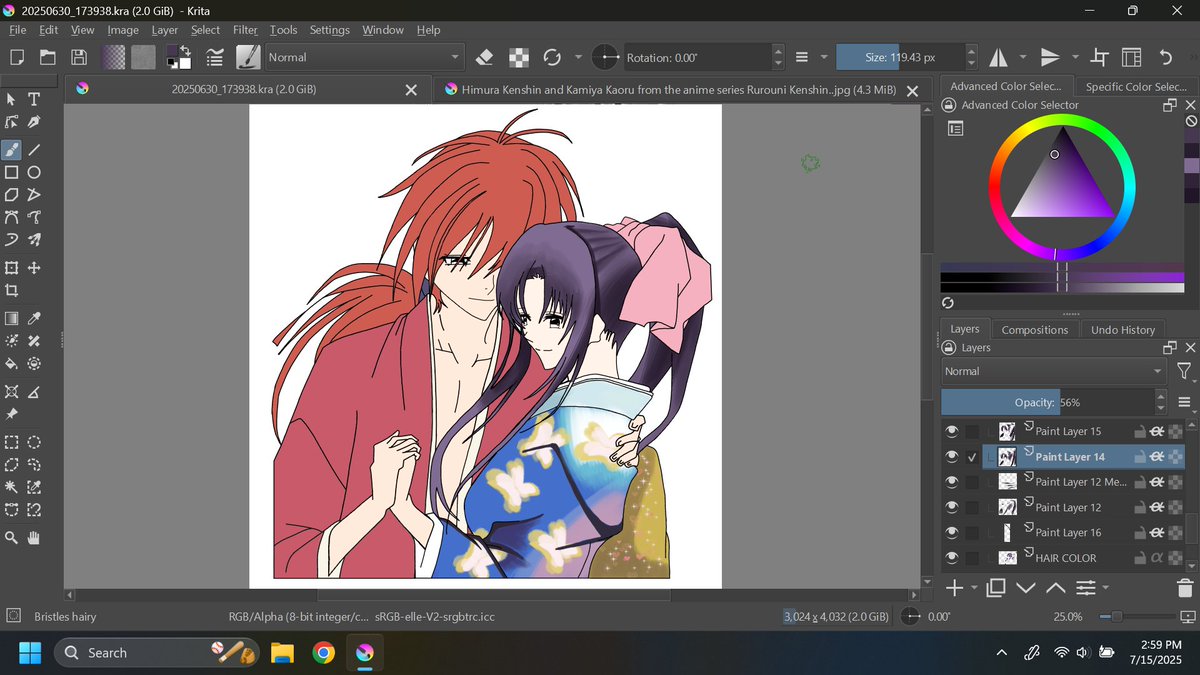
Task: Open the brush preset chooser
Action: point(248,57)
